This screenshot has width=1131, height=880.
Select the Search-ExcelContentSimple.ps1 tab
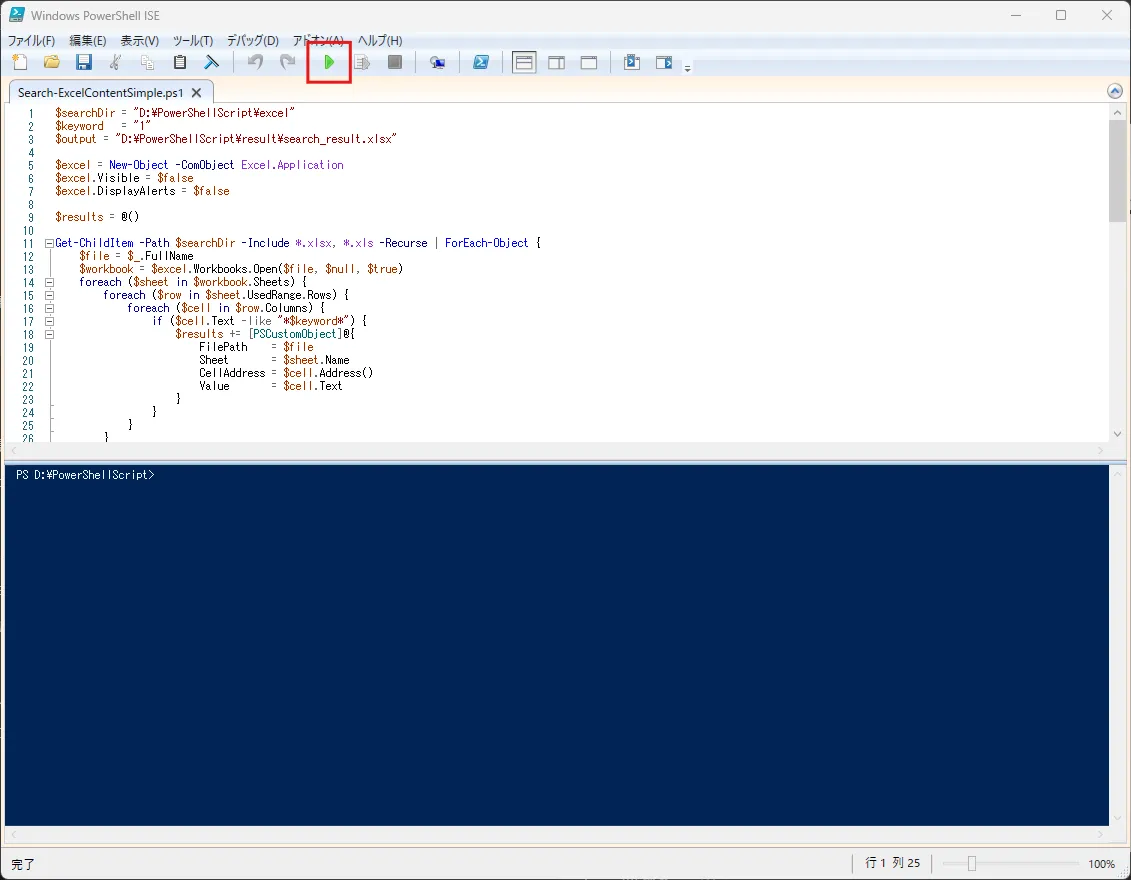100,92
